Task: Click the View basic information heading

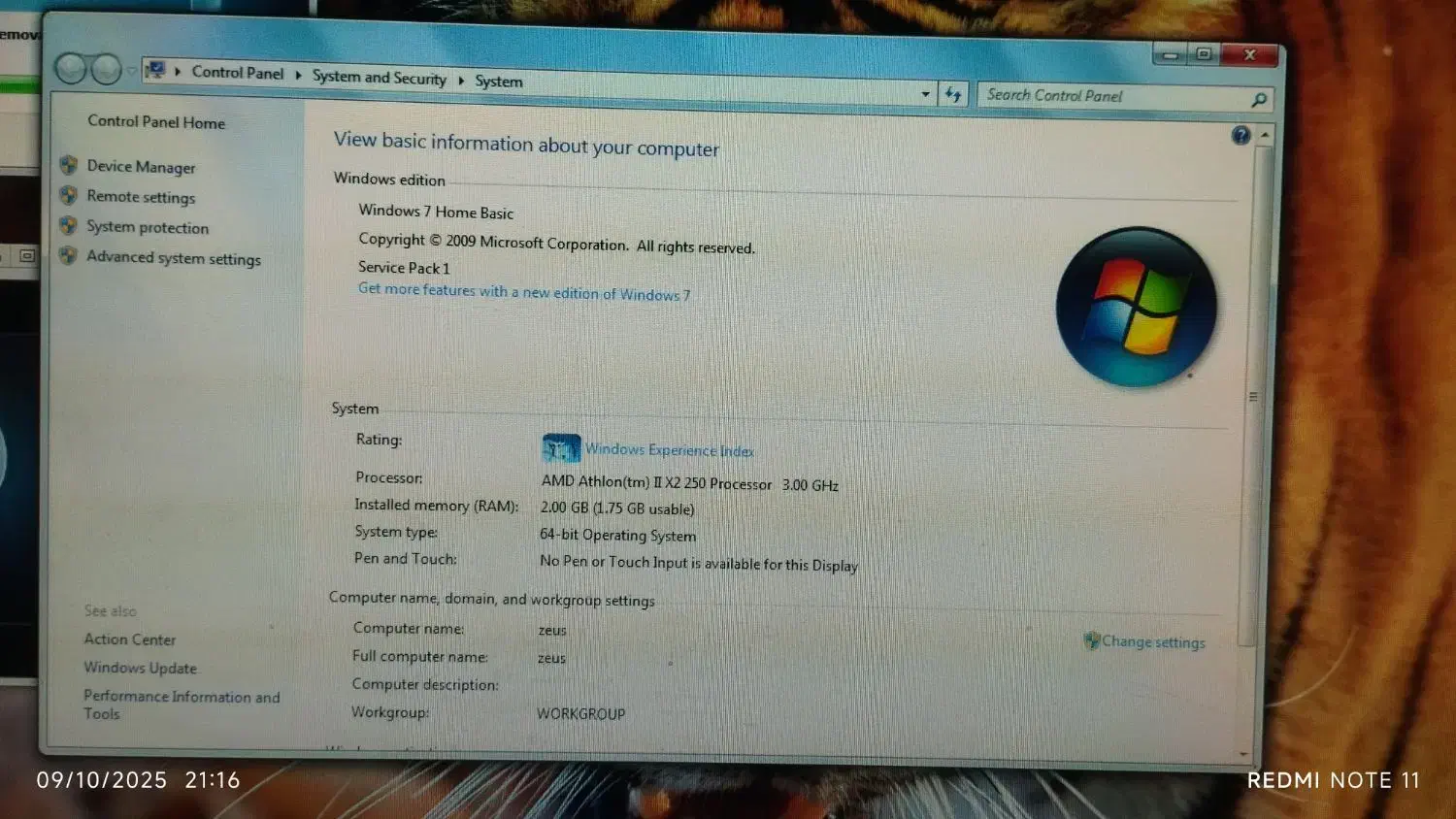Action: (527, 145)
